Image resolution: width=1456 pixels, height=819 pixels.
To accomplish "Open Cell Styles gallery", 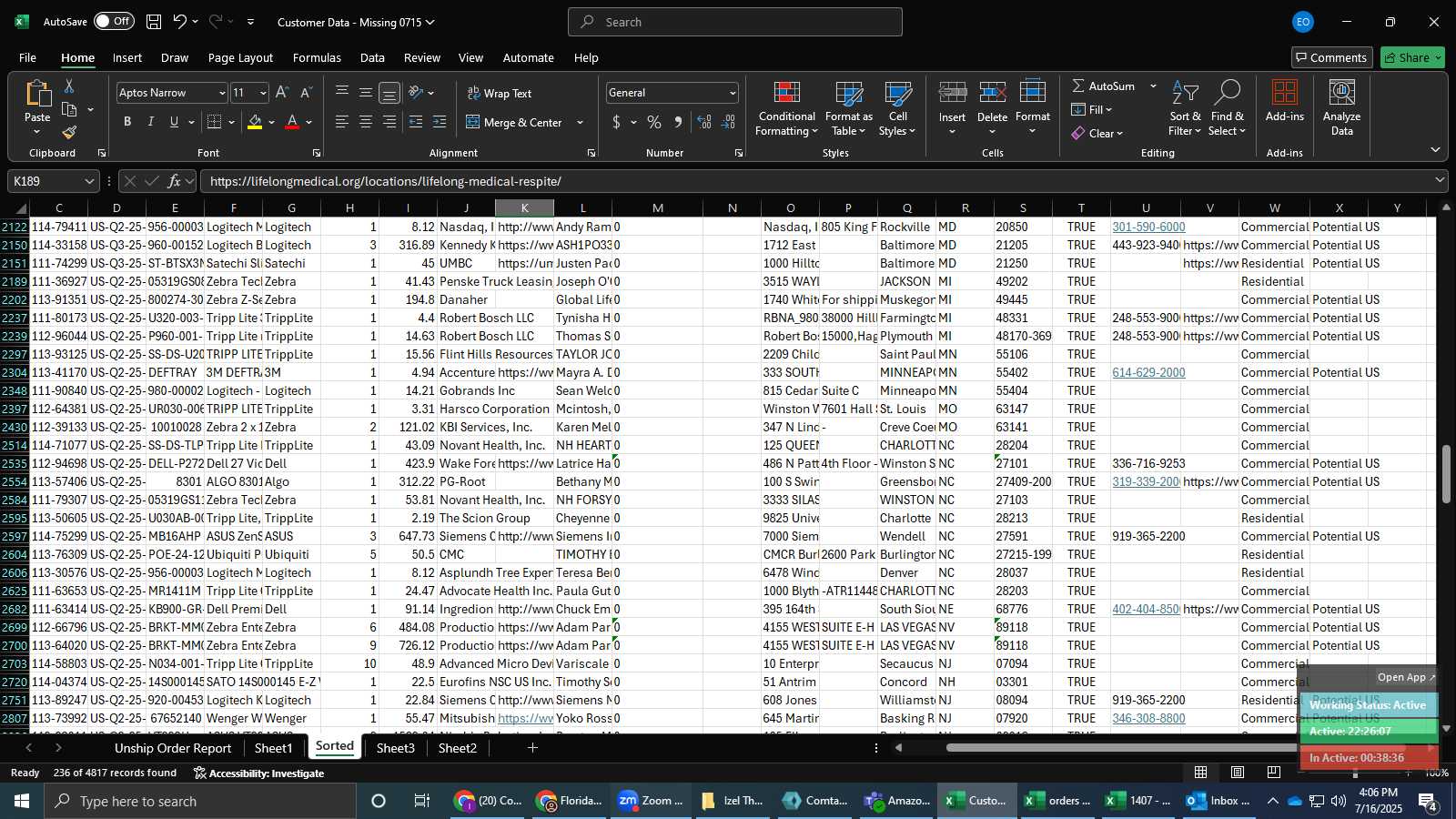I will pyautogui.click(x=898, y=108).
